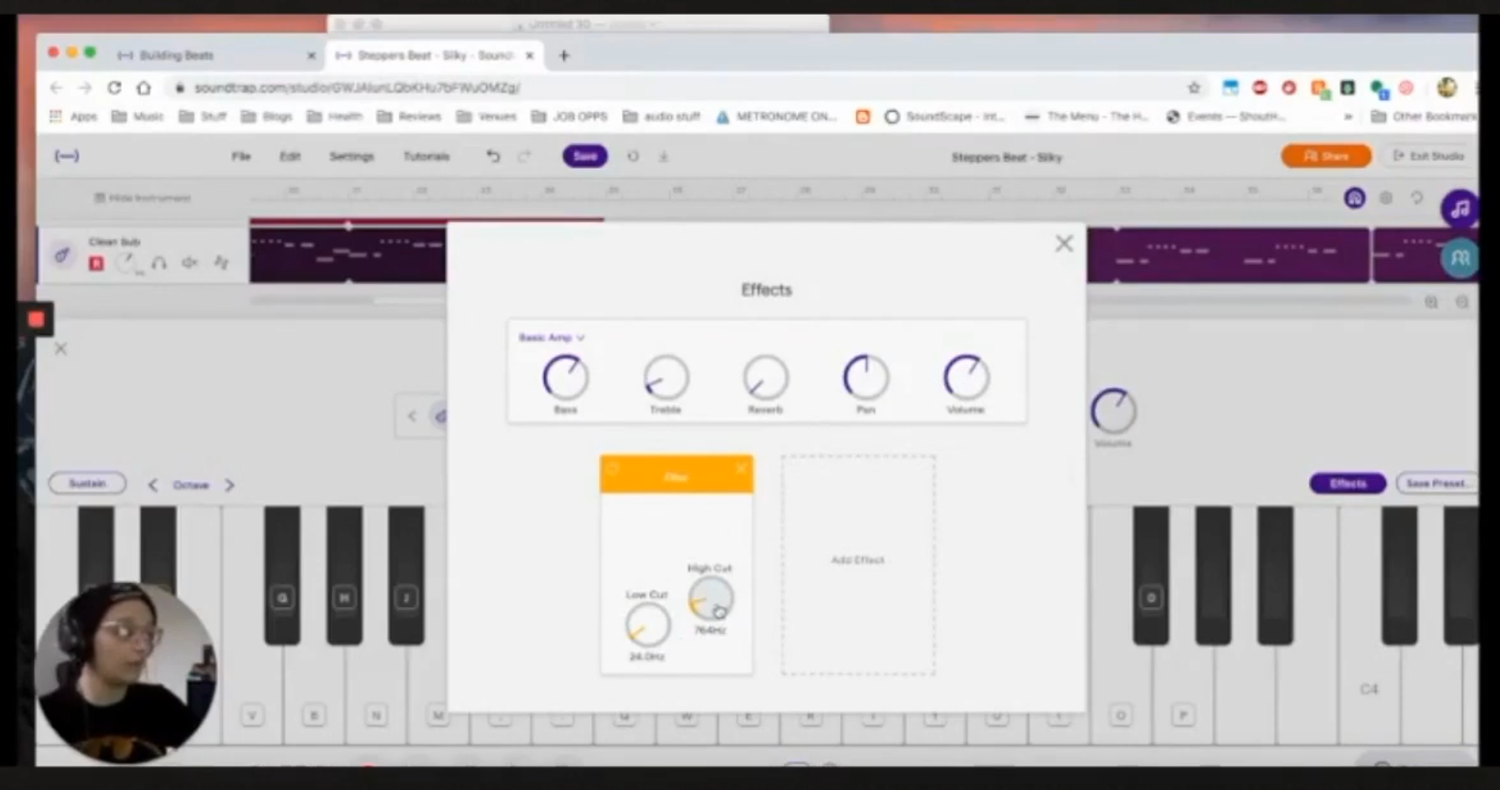Open the Basic Amp preset dropdown

(548, 338)
